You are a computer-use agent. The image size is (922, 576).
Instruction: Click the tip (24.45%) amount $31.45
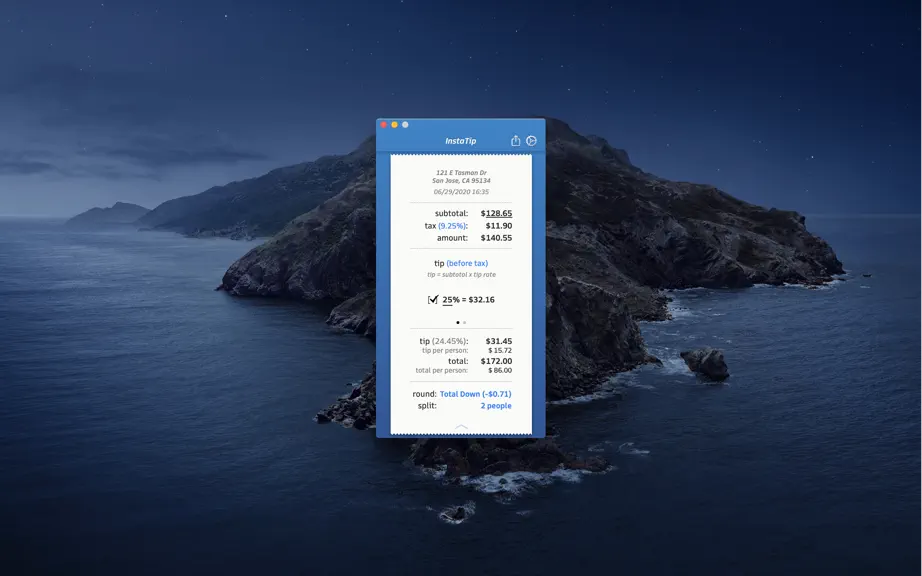tap(499, 341)
